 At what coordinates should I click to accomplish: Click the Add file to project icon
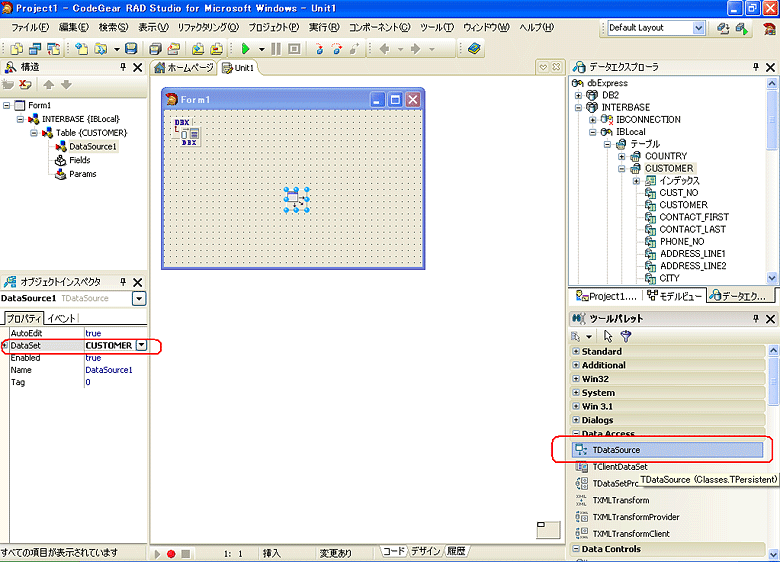[x=198, y=49]
